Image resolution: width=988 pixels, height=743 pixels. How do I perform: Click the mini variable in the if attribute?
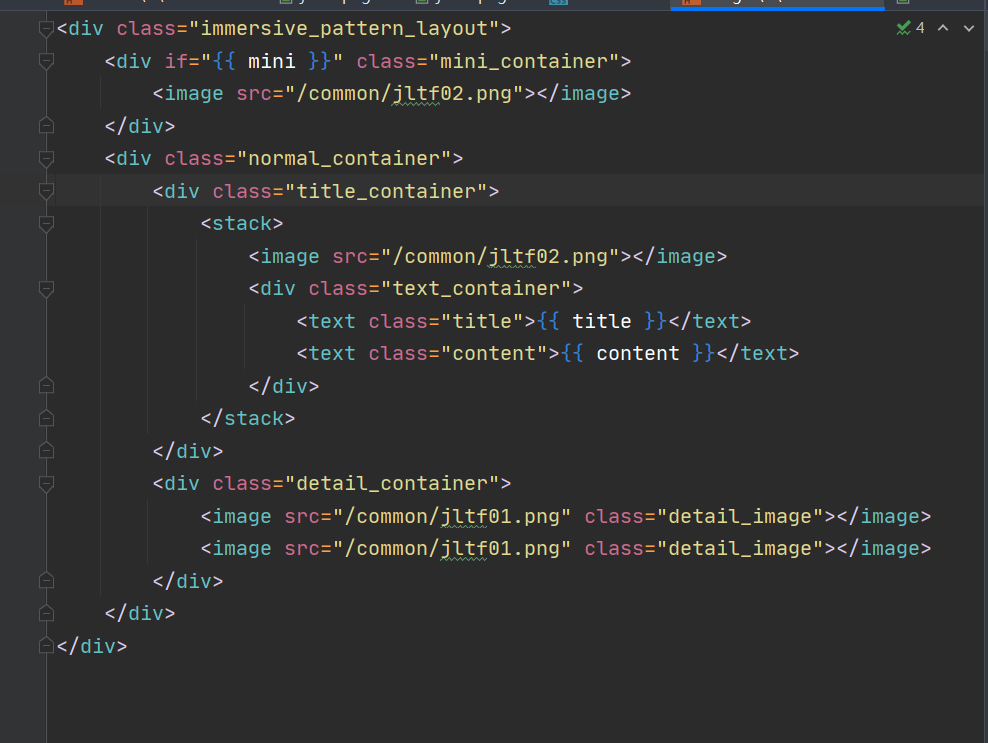(x=271, y=62)
